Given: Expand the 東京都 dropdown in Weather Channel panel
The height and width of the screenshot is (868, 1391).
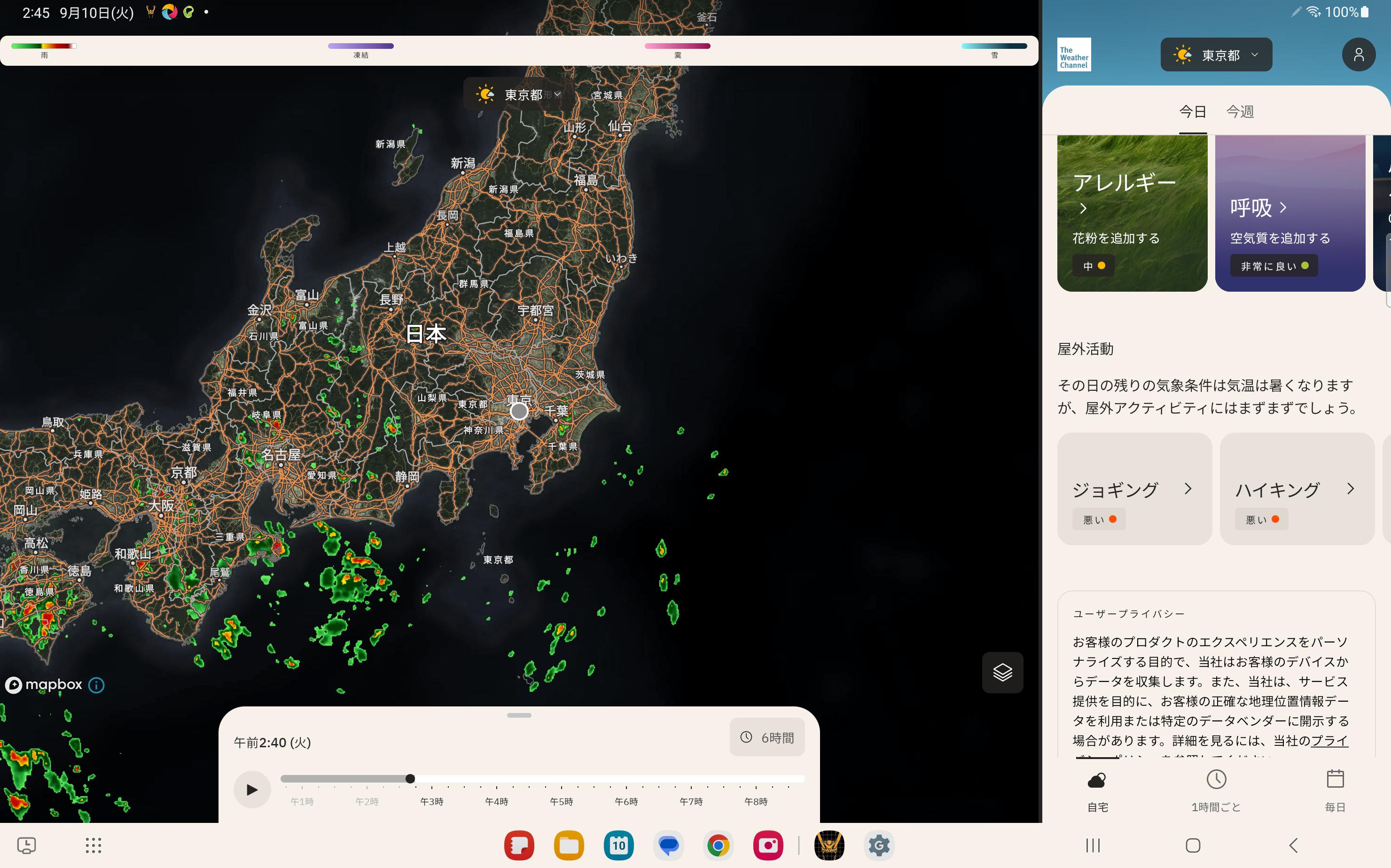Looking at the screenshot, I should coord(1216,55).
